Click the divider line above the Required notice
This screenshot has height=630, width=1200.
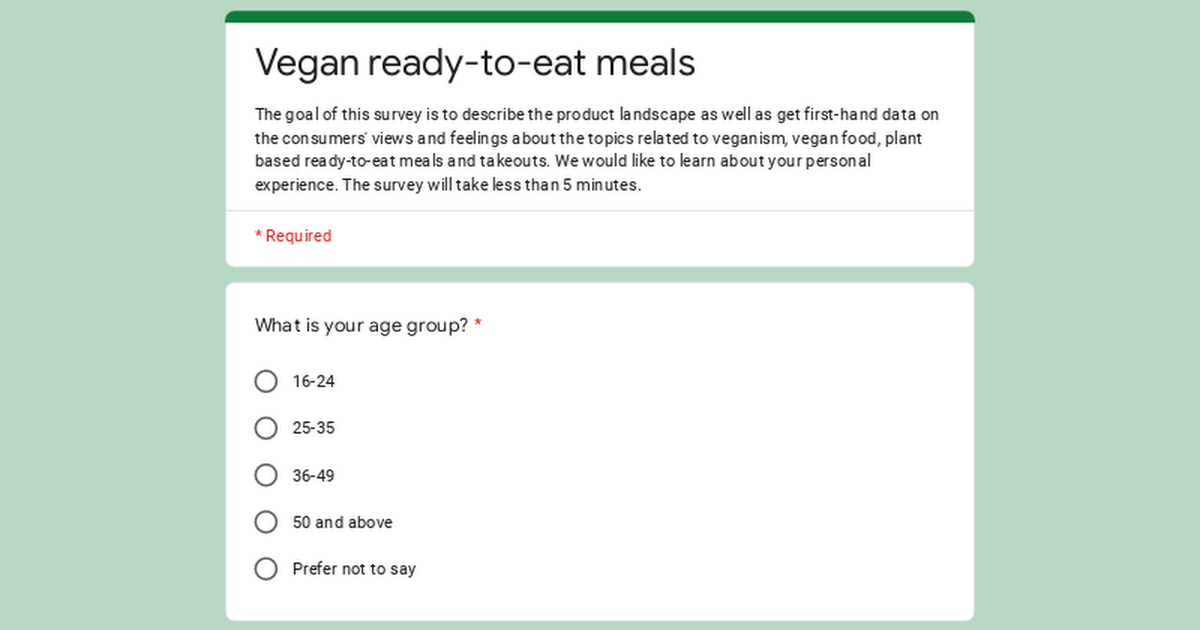pyautogui.click(x=600, y=211)
